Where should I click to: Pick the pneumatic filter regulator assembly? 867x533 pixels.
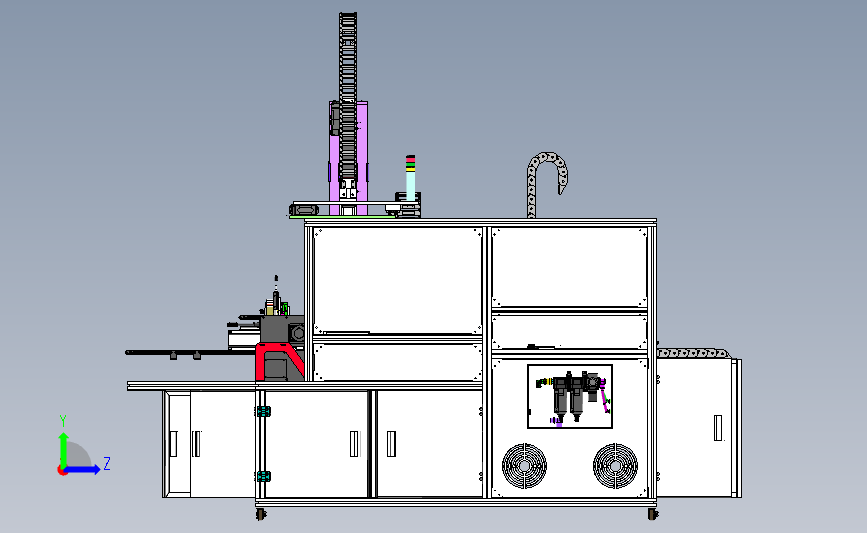click(572, 396)
